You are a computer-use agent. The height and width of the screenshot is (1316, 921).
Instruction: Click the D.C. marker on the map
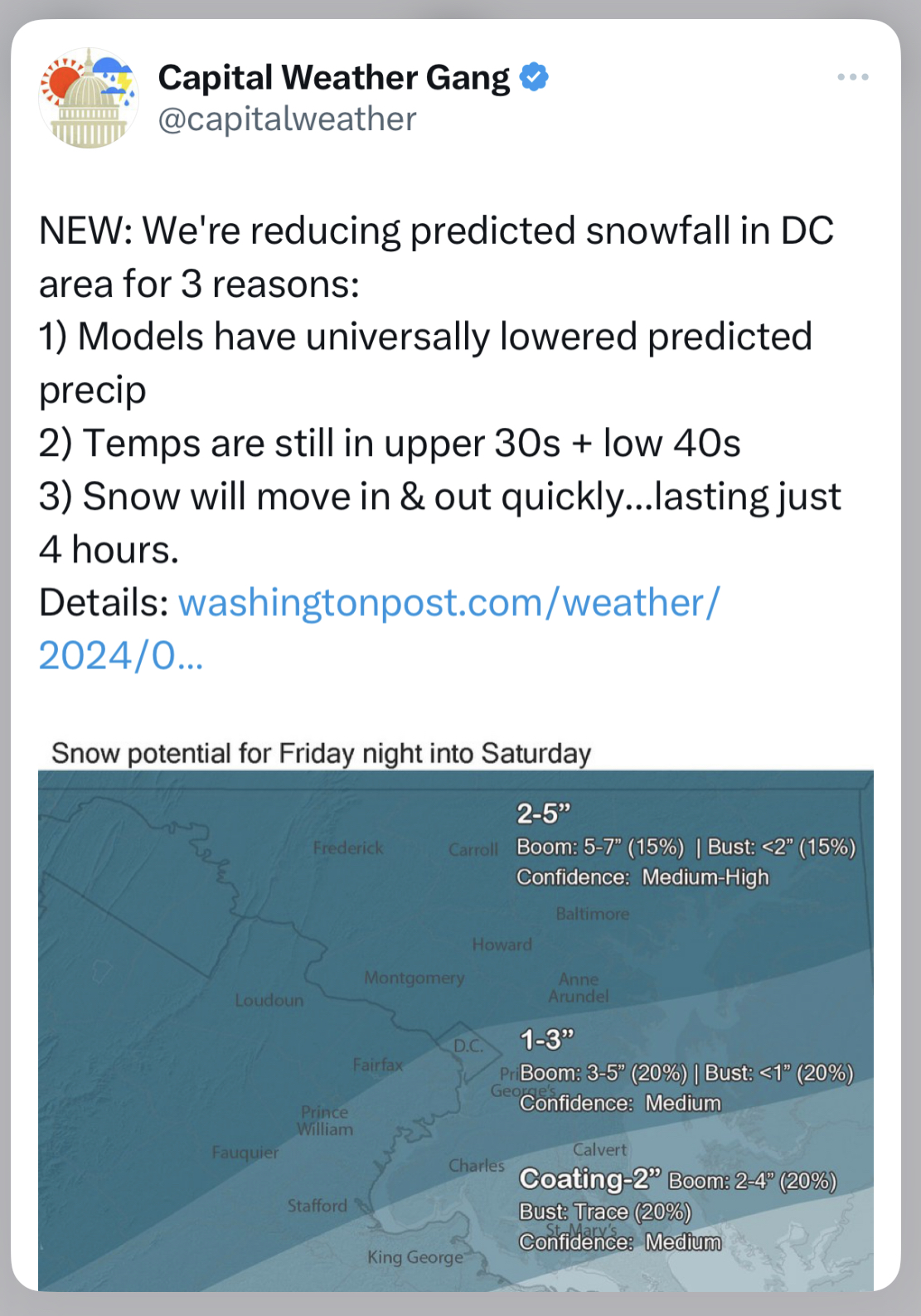[x=468, y=1046]
